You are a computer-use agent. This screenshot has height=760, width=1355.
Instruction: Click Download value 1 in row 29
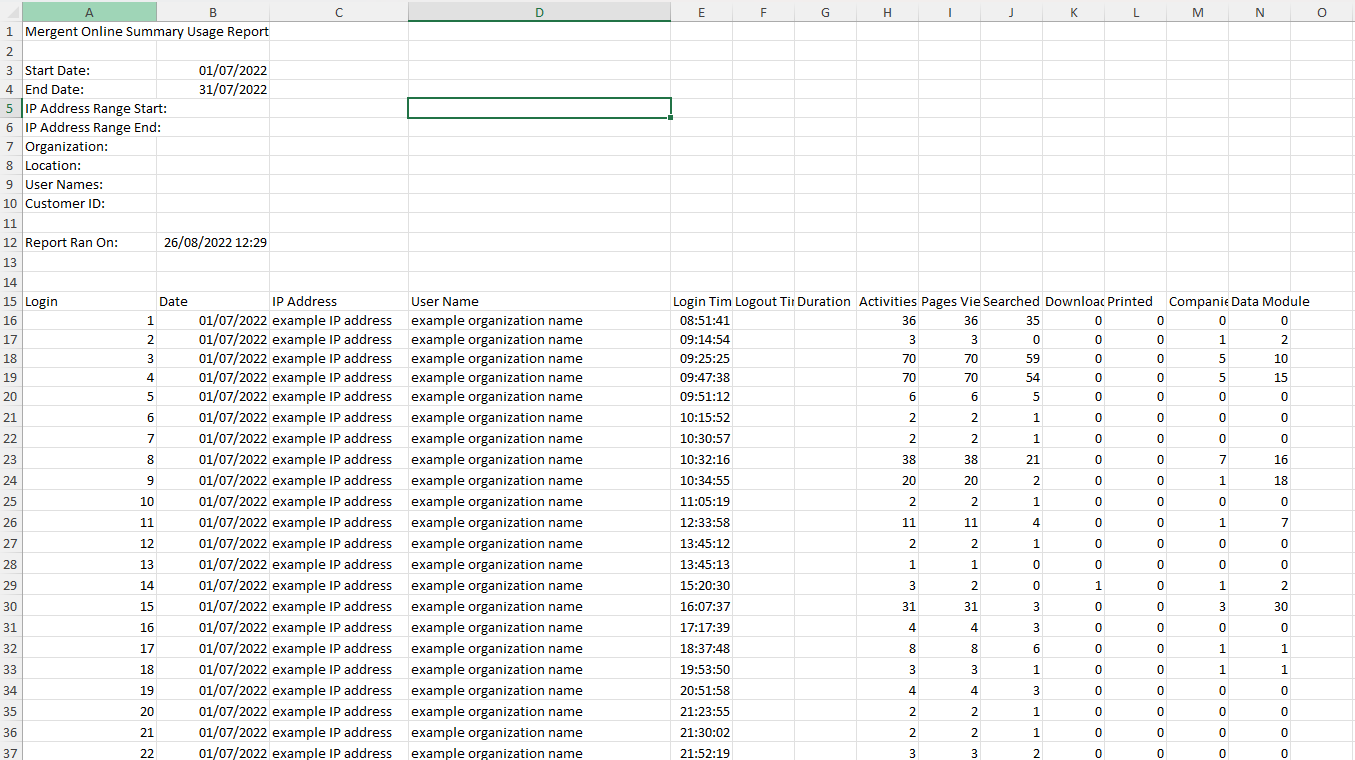tap(1074, 586)
